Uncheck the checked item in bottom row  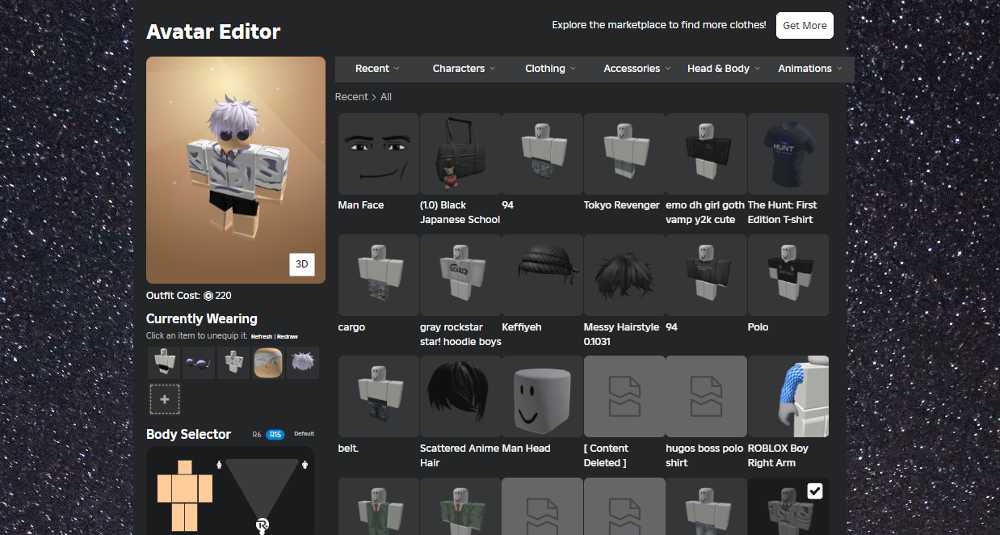[x=815, y=491]
